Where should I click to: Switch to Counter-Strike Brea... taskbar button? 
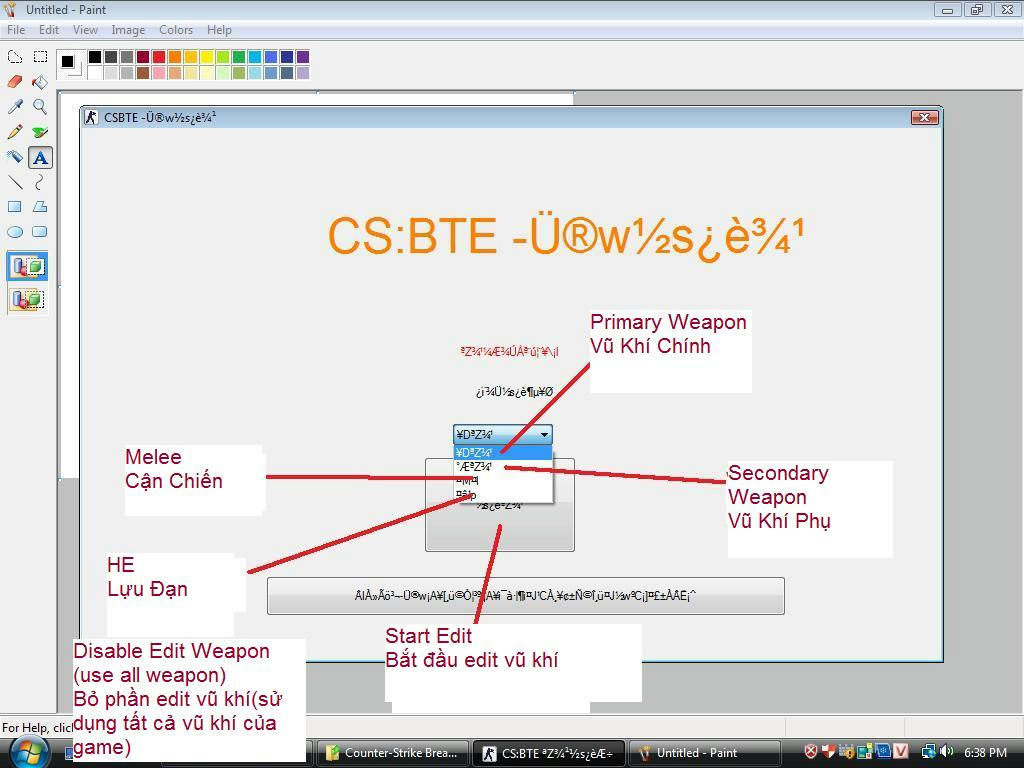coord(393,753)
